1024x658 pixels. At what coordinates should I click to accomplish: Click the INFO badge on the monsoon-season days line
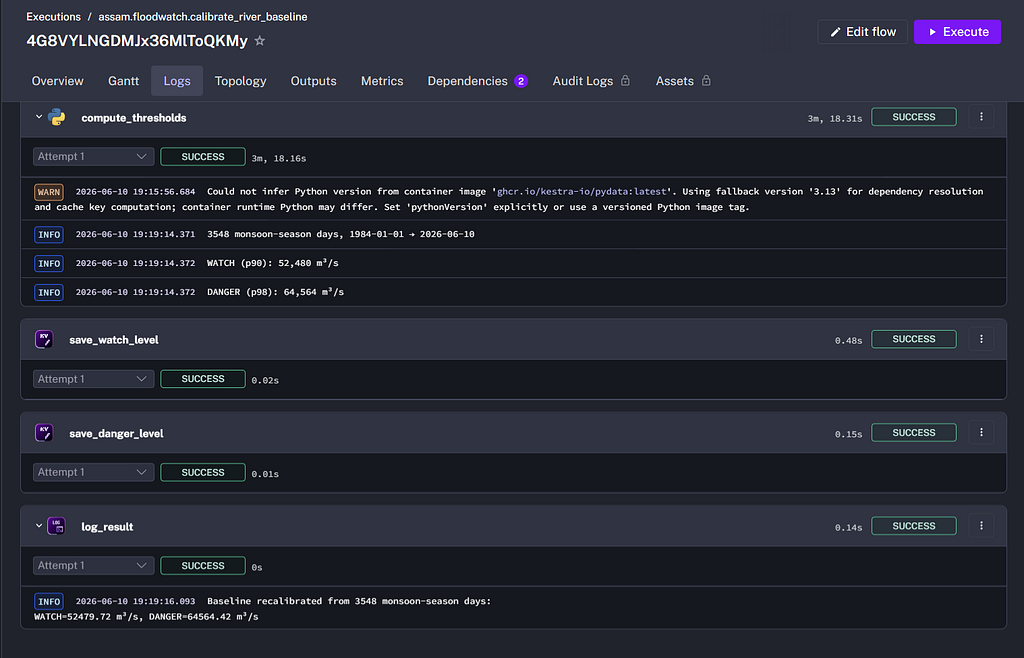[x=49, y=234]
